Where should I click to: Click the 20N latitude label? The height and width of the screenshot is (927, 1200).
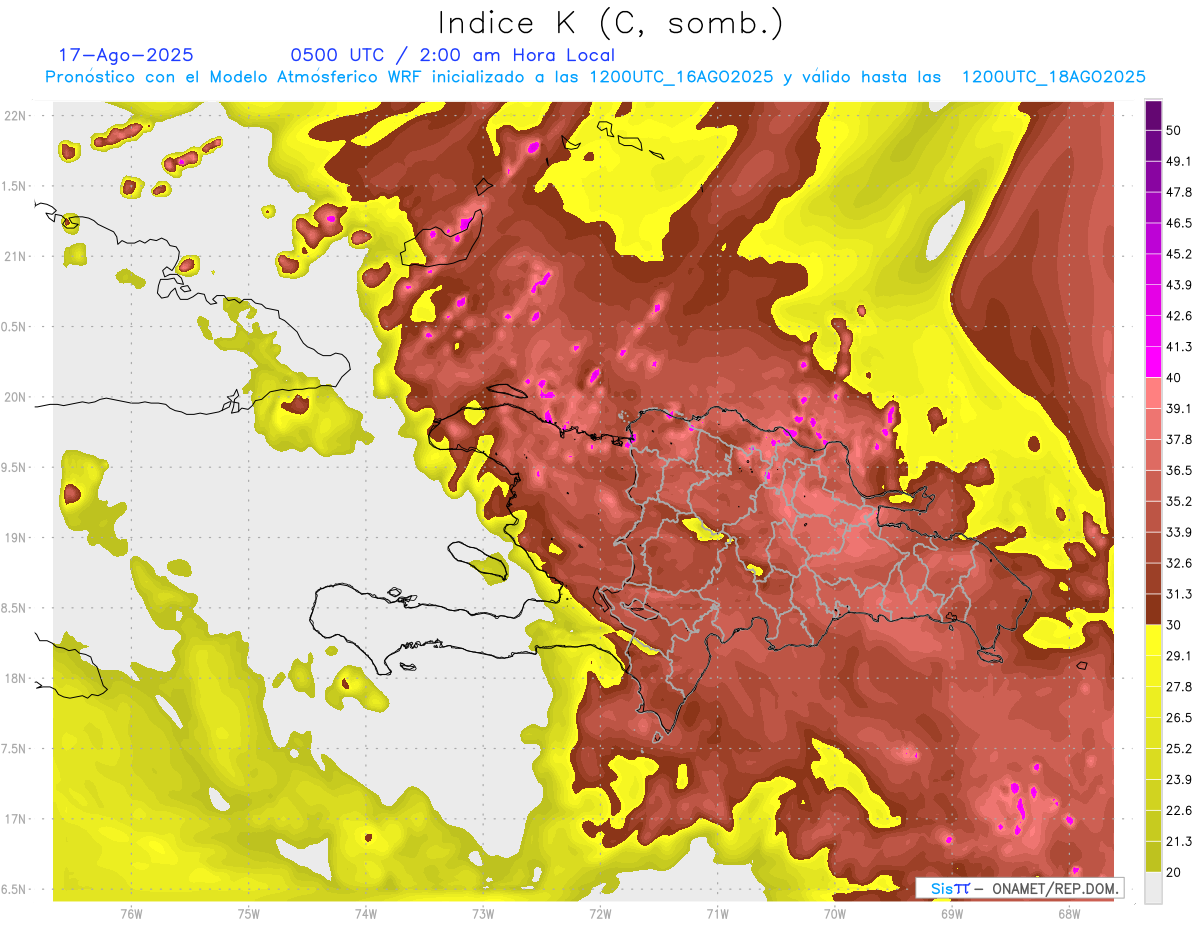15,397
